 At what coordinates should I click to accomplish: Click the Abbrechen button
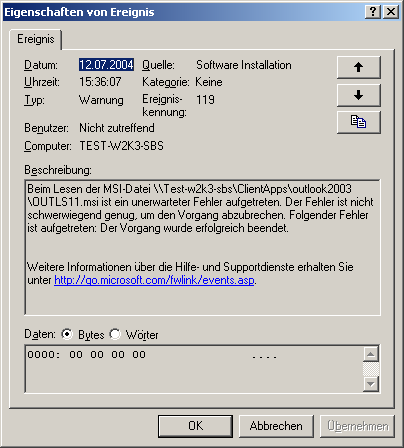tap(276, 426)
